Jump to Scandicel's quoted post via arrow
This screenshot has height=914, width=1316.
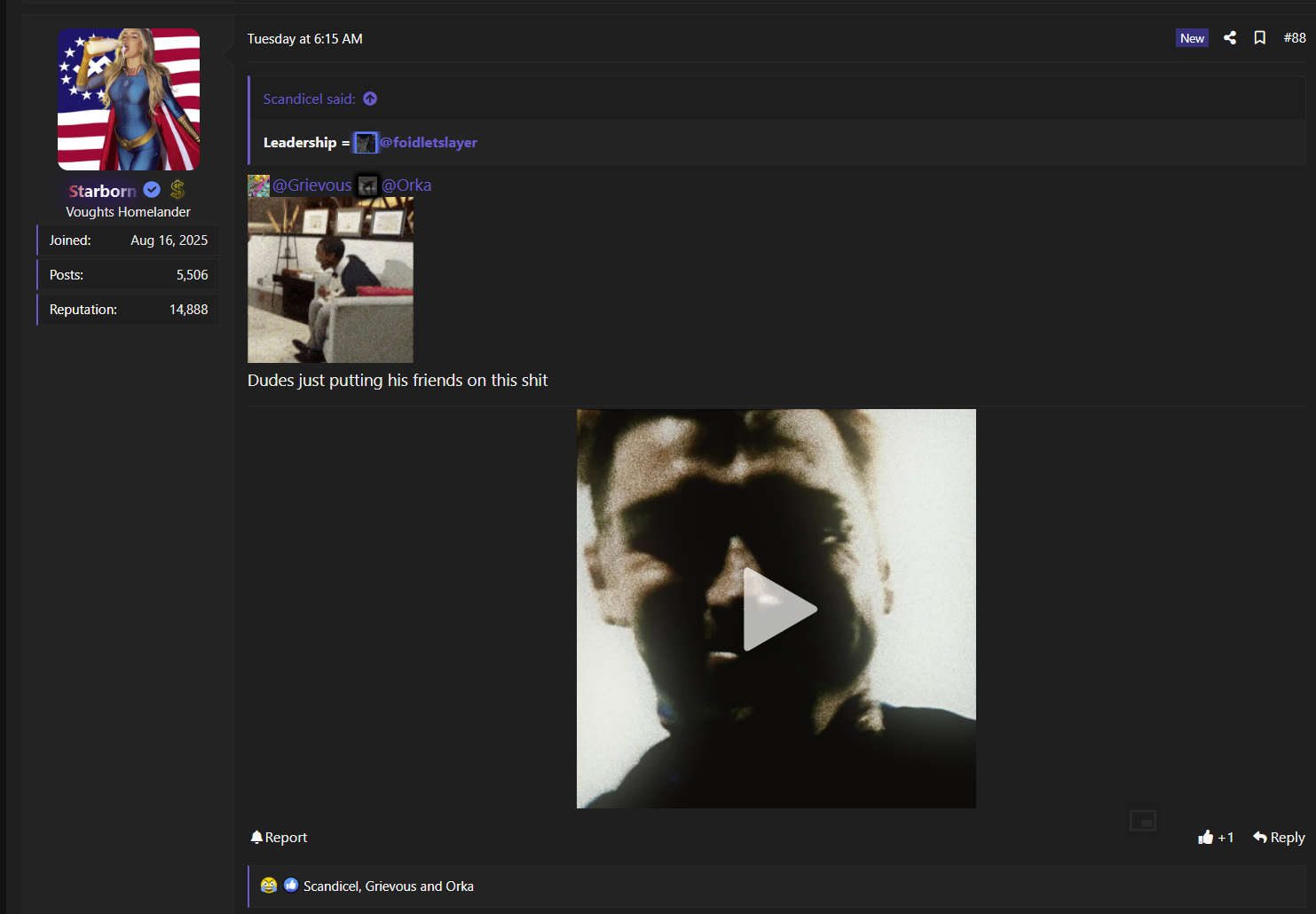click(x=370, y=99)
